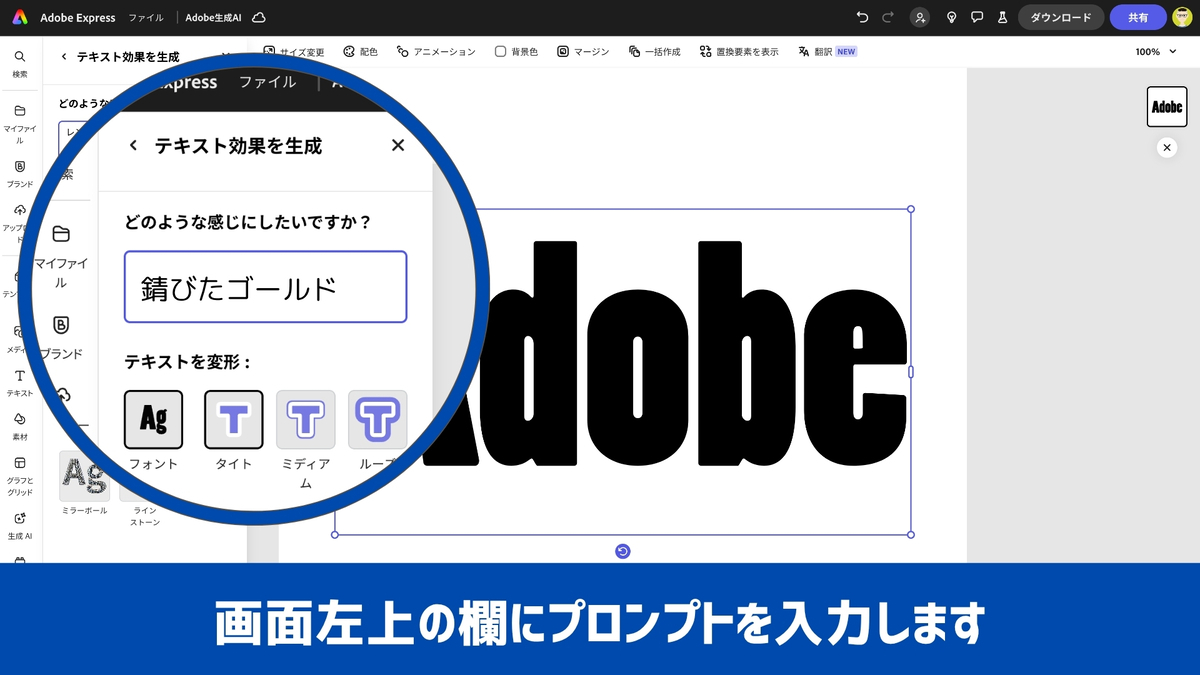Toggle the 背景色 background color box
Image resolution: width=1200 pixels, height=675 pixels.
pyautogui.click(x=516, y=51)
